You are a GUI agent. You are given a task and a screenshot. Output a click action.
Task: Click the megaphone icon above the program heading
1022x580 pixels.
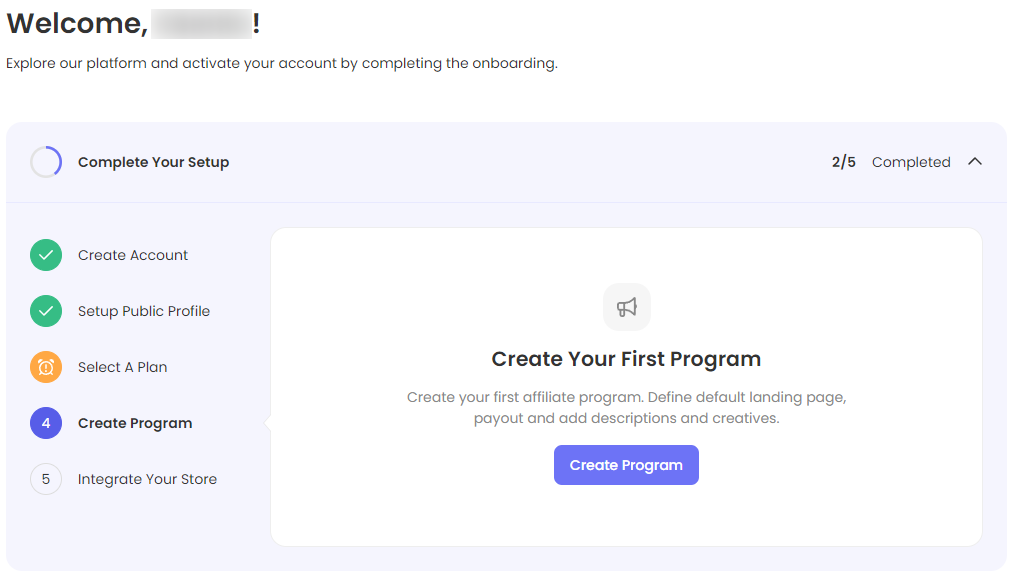[627, 307]
